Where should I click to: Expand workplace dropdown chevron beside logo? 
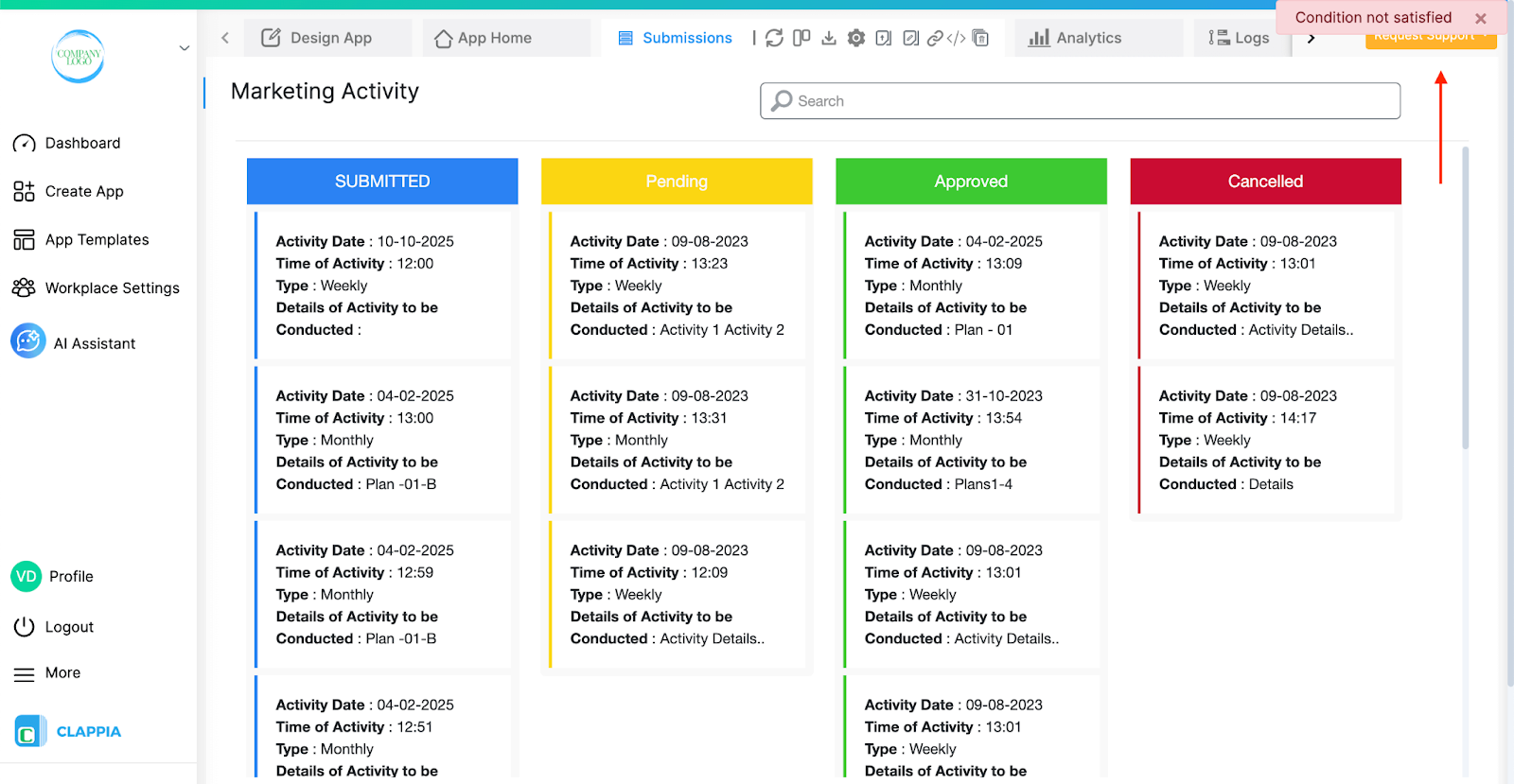(185, 48)
